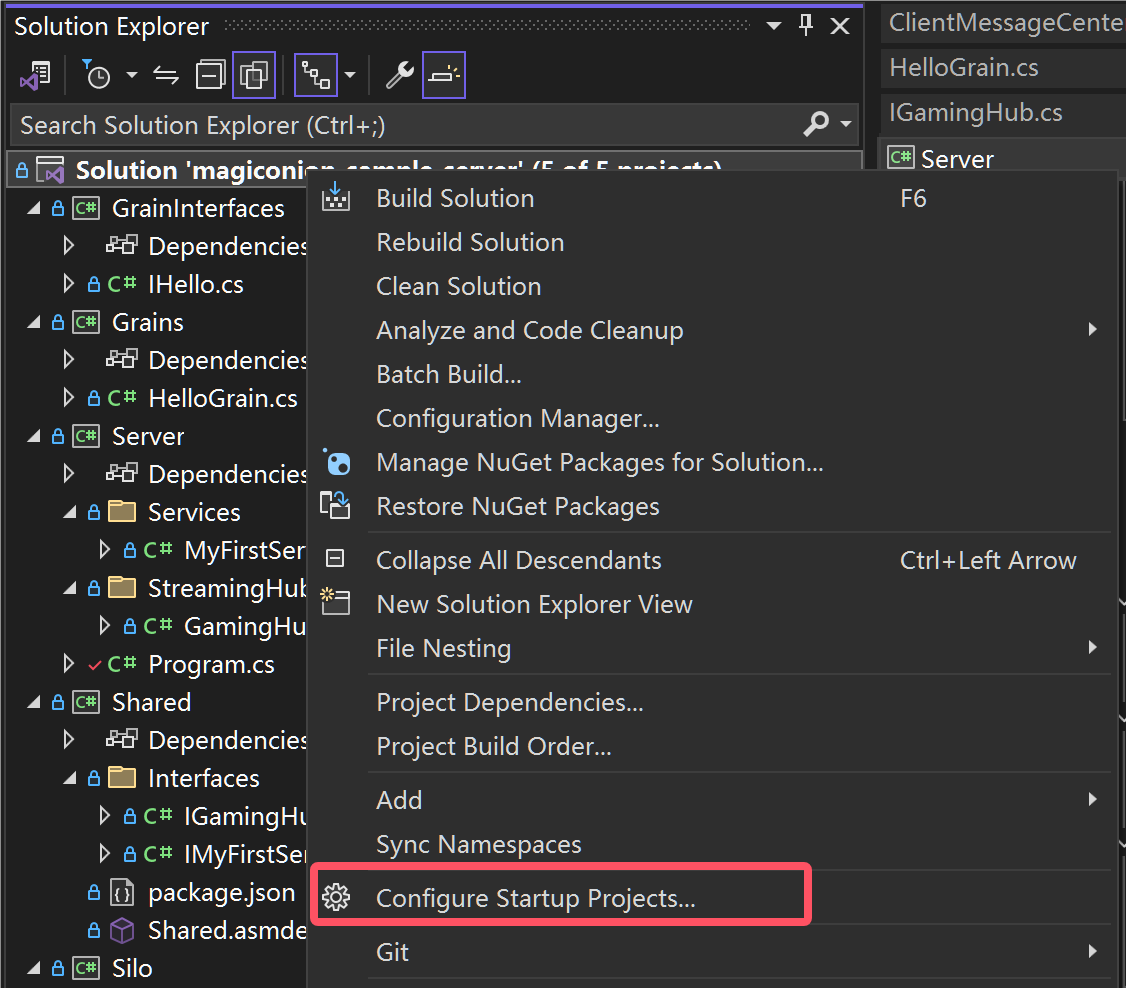Screen dimensions: 1126x988
Task: Collapse the GrainInterfaces project node
Action: [x=34, y=209]
